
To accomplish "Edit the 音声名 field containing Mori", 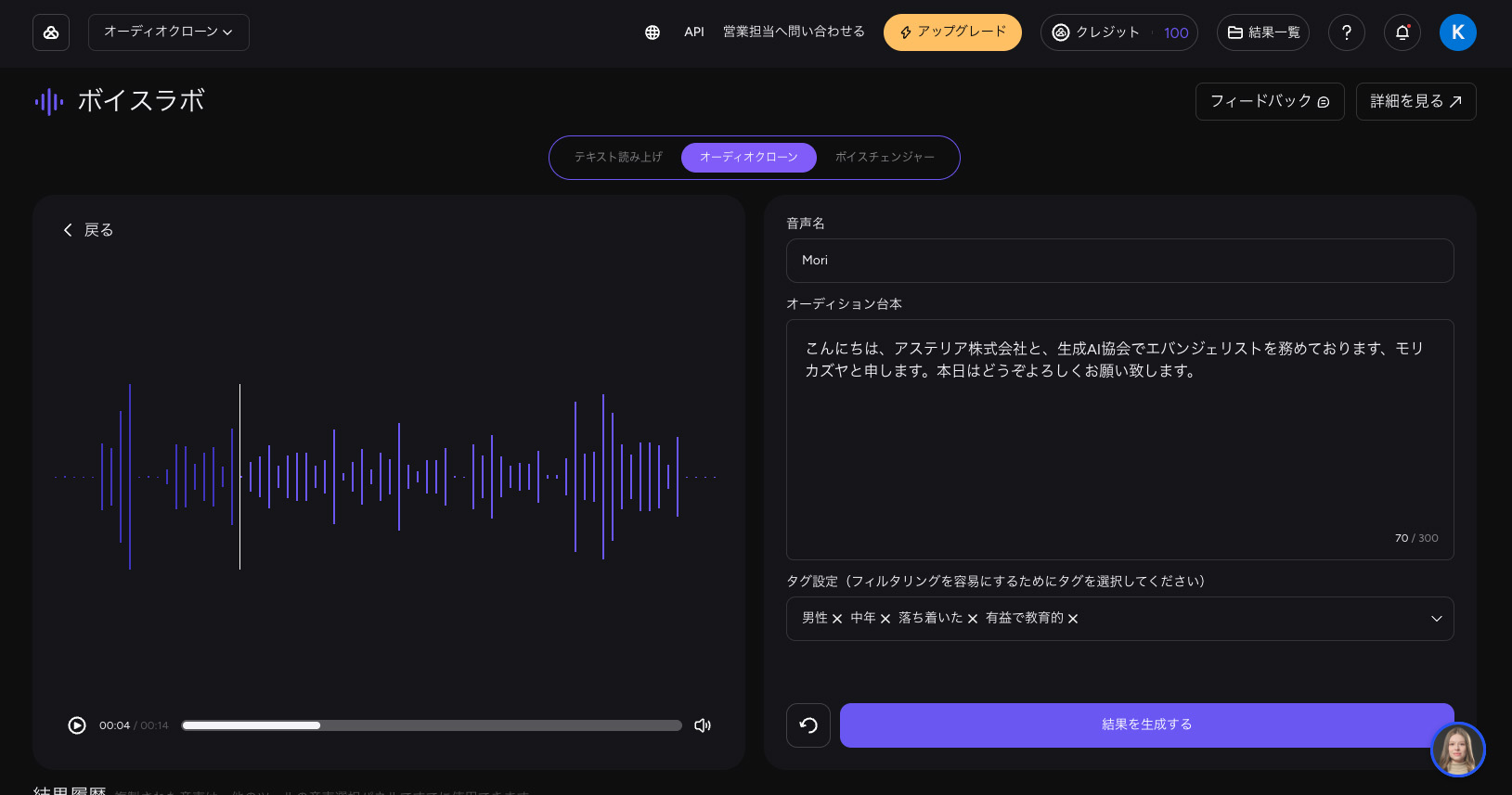I will point(1120,261).
